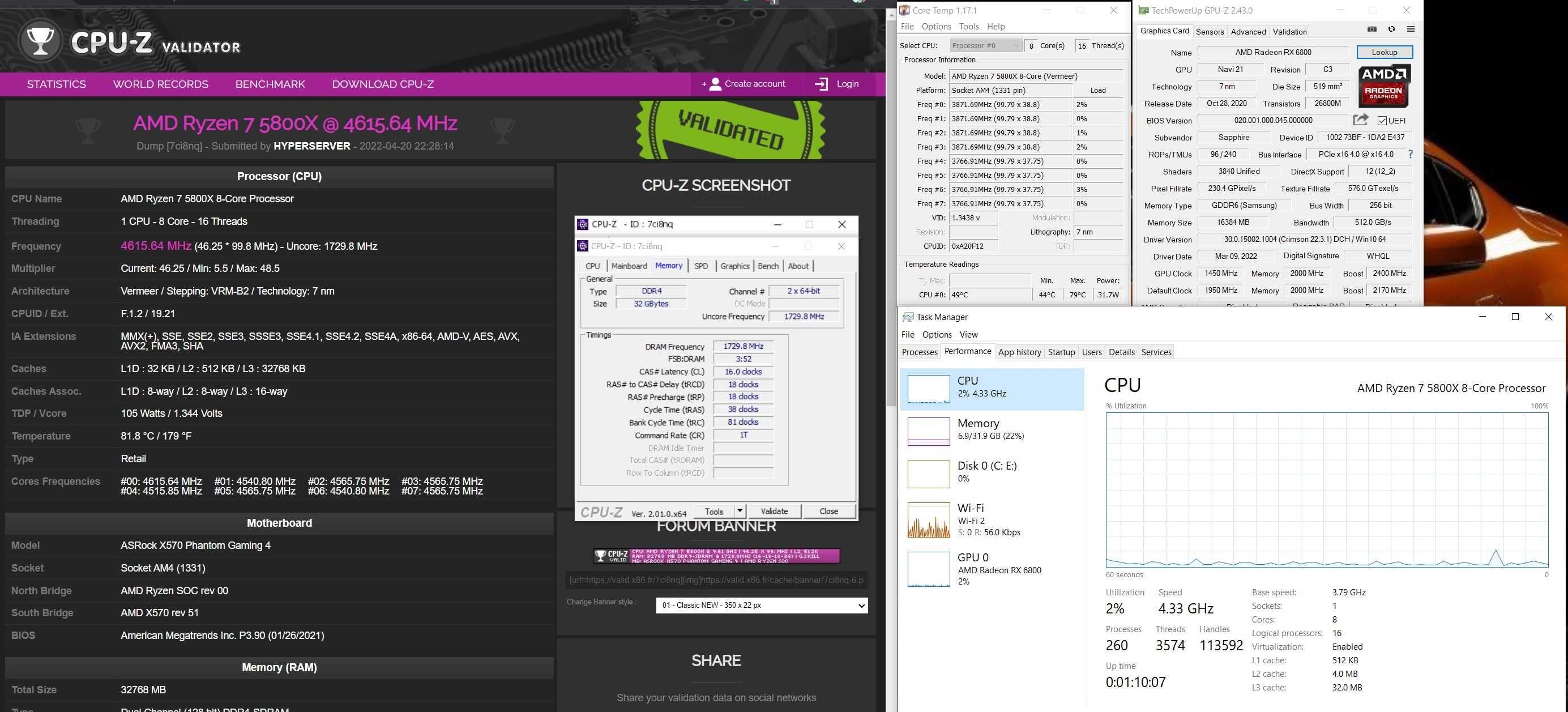Select the Memory thumbnail in Task Manager
The image size is (1568, 712).
pyautogui.click(x=928, y=431)
